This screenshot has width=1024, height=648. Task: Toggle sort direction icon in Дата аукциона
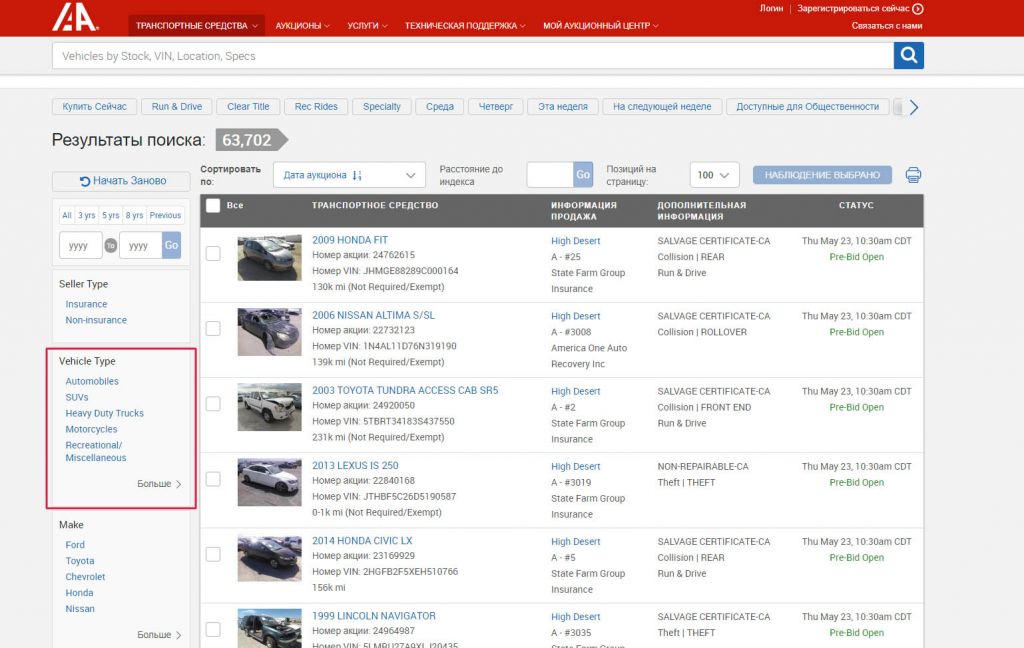357,175
